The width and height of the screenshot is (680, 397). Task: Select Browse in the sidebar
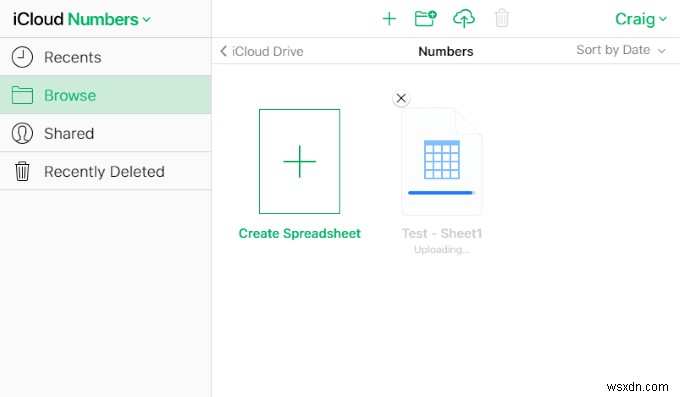pyautogui.click(x=105, y=95)
